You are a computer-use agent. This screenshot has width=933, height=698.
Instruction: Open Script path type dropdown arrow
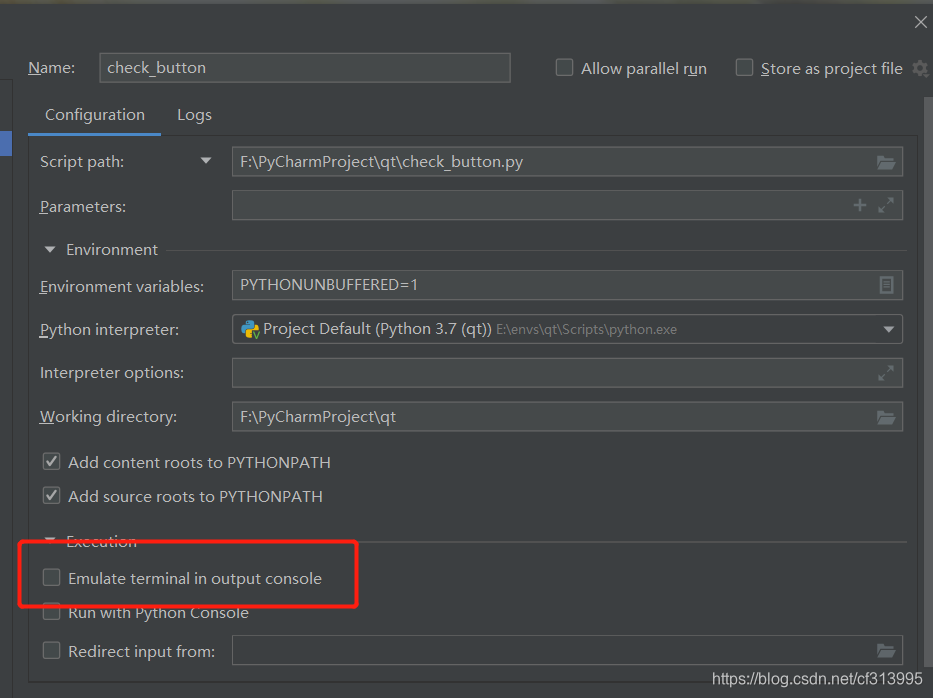pos(206,161)
